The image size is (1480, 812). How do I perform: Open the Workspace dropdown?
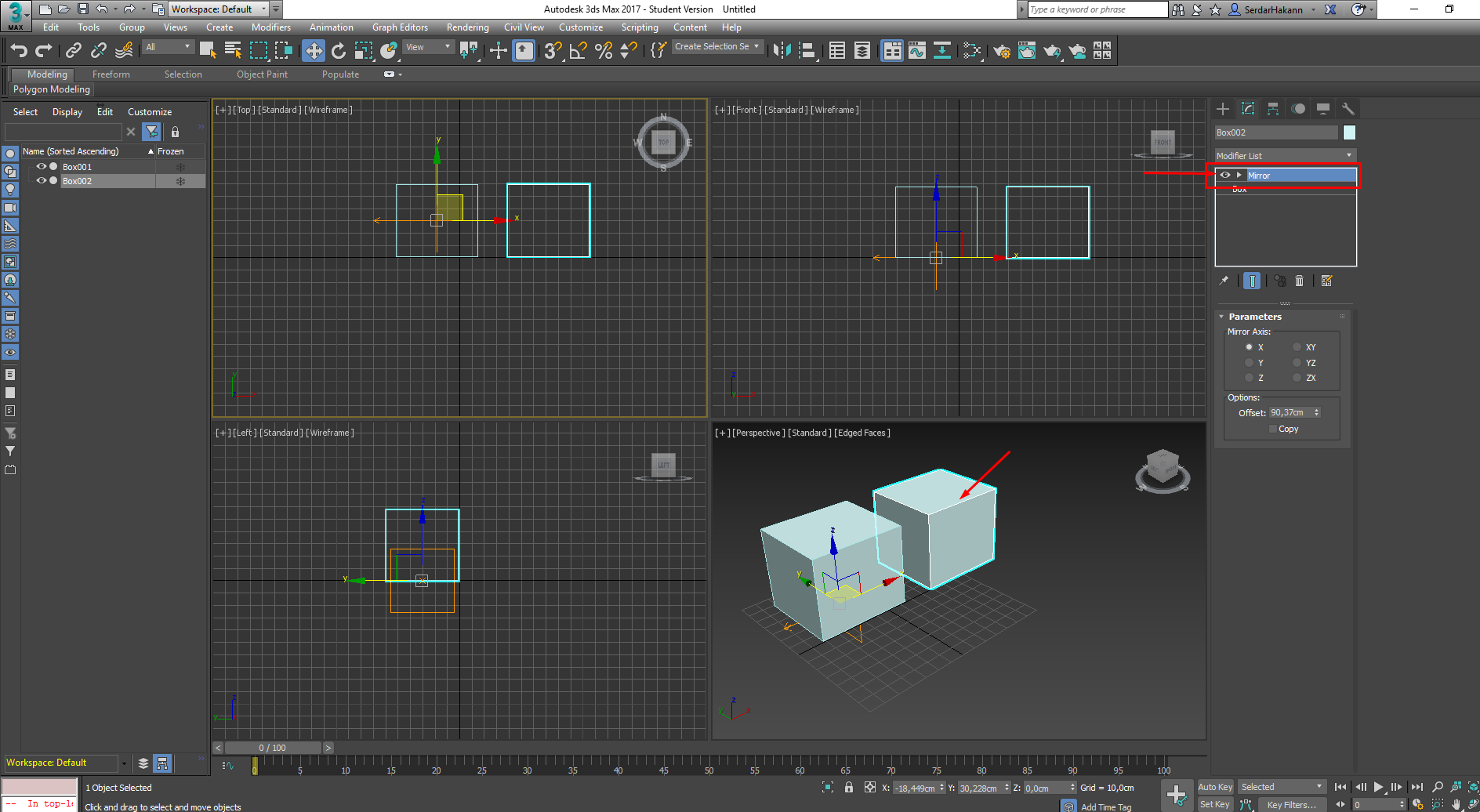[x=264, y=9]
